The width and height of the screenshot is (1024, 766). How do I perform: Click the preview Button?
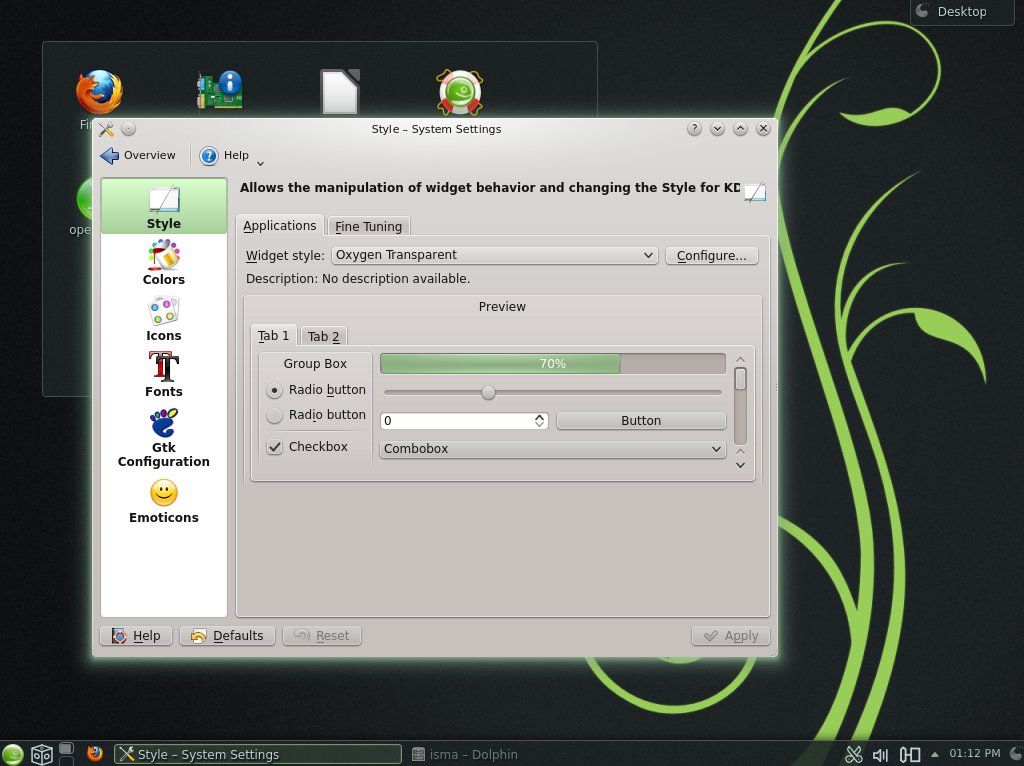tap(641, 421)
